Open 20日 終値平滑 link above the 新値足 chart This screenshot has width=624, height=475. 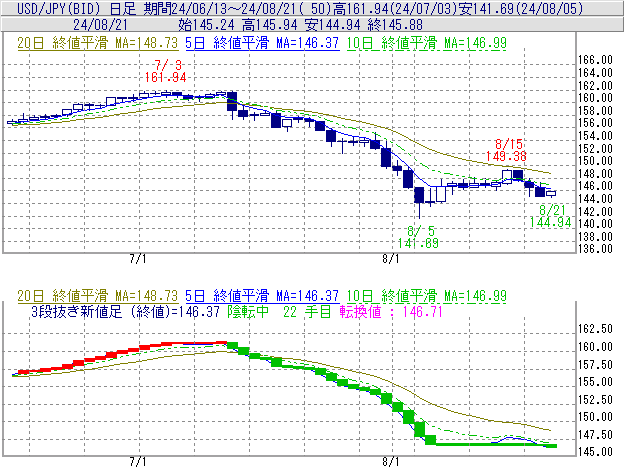pos(98,296)
